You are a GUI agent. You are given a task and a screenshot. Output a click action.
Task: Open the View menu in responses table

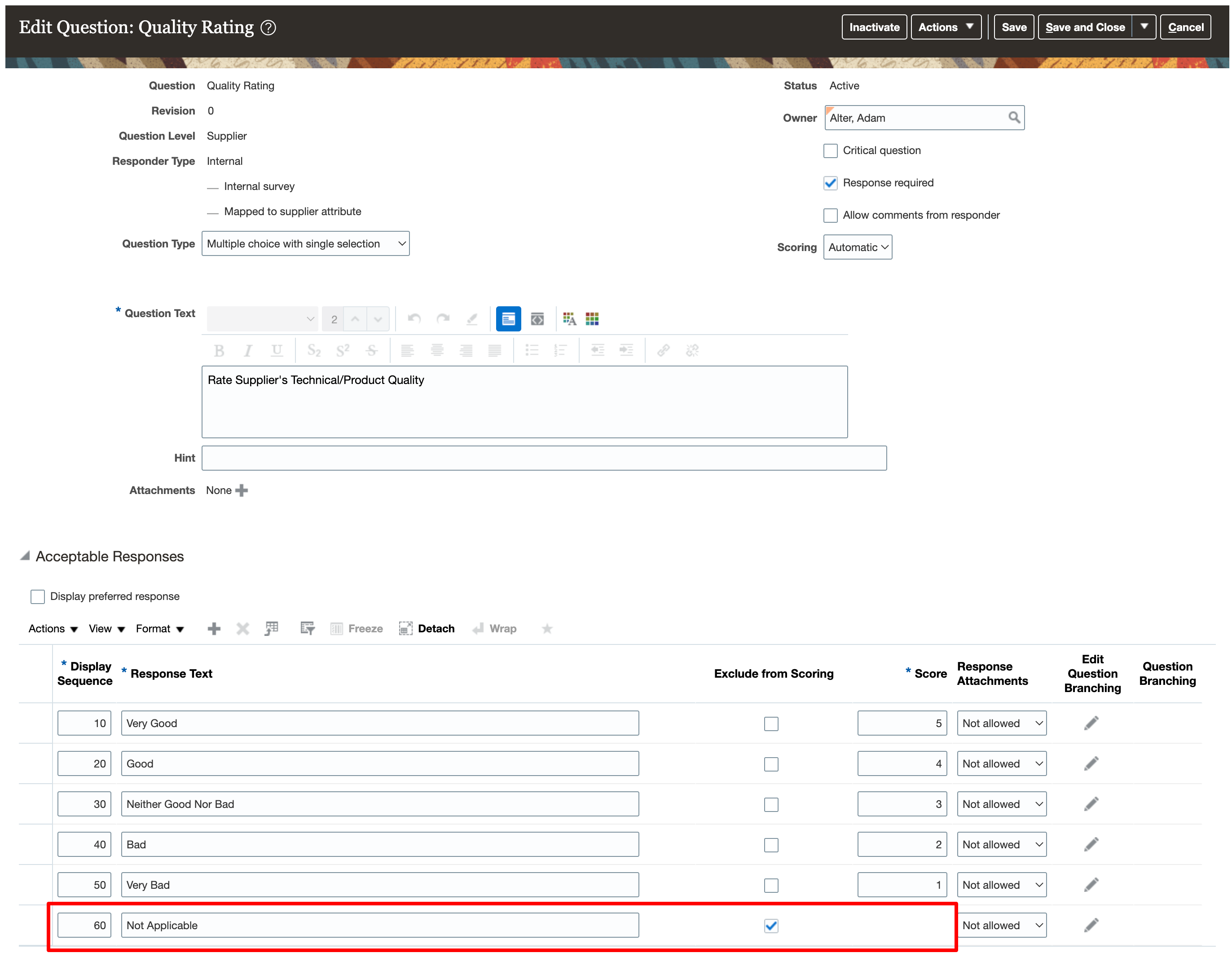pyautogui.click(x=106, y=628)
